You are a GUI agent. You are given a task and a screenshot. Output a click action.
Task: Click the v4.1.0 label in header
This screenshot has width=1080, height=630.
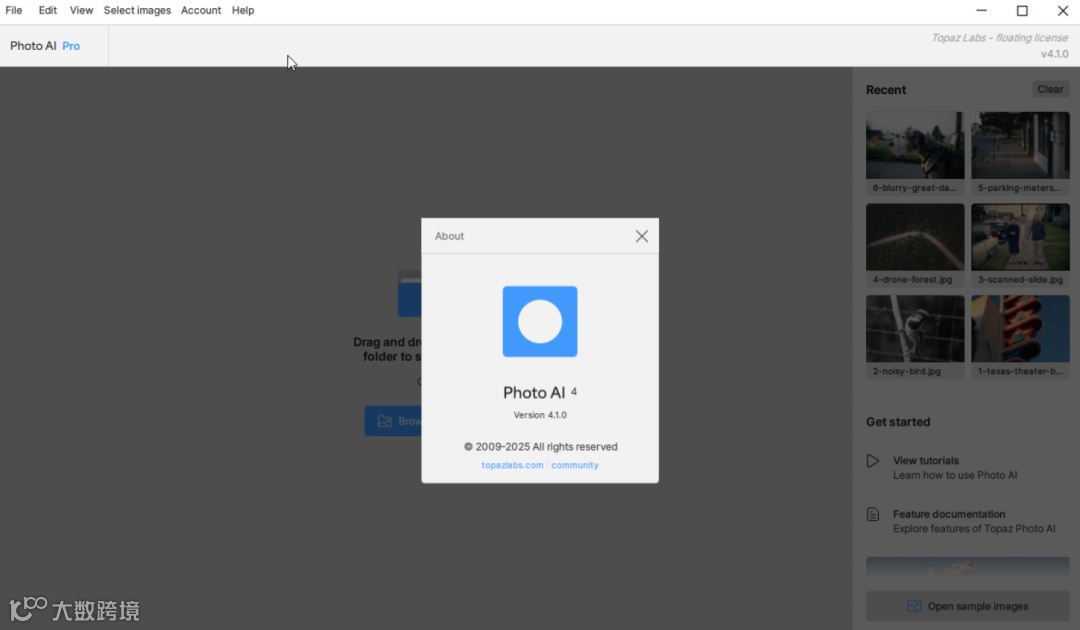[1055, 54]
